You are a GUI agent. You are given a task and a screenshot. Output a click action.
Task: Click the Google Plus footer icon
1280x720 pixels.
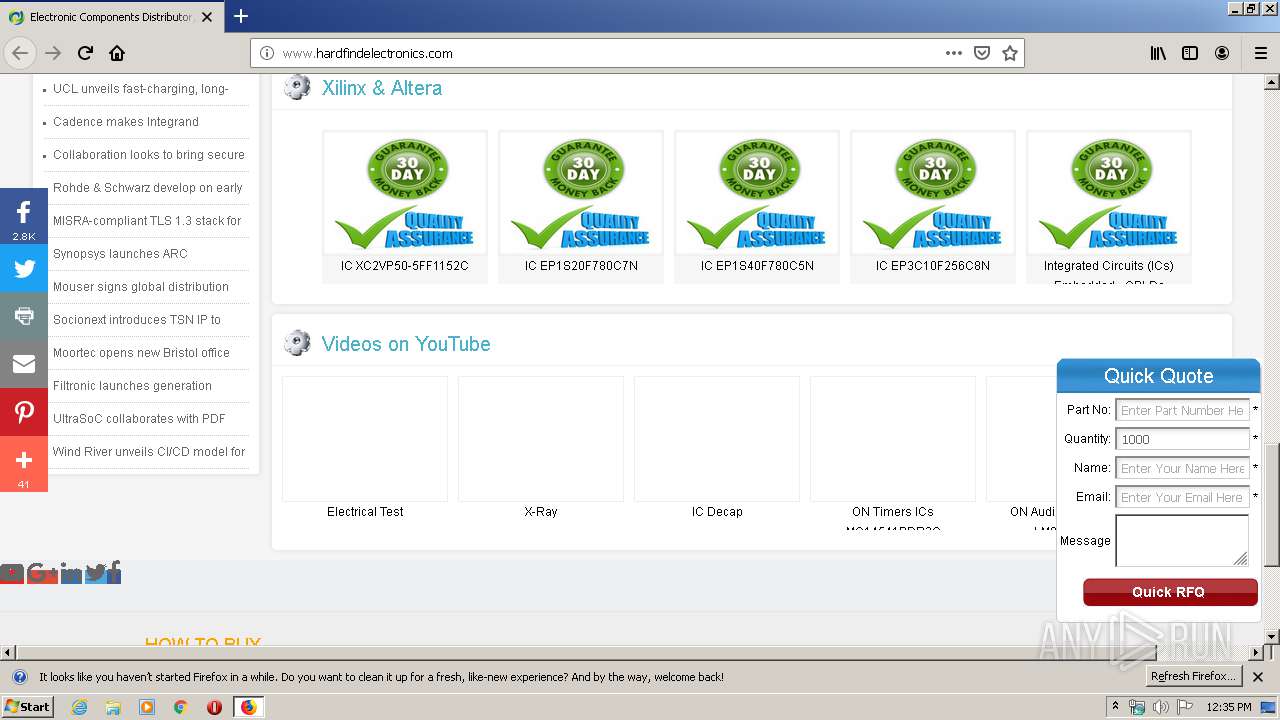pyautogui.click(x=41, y=573)
